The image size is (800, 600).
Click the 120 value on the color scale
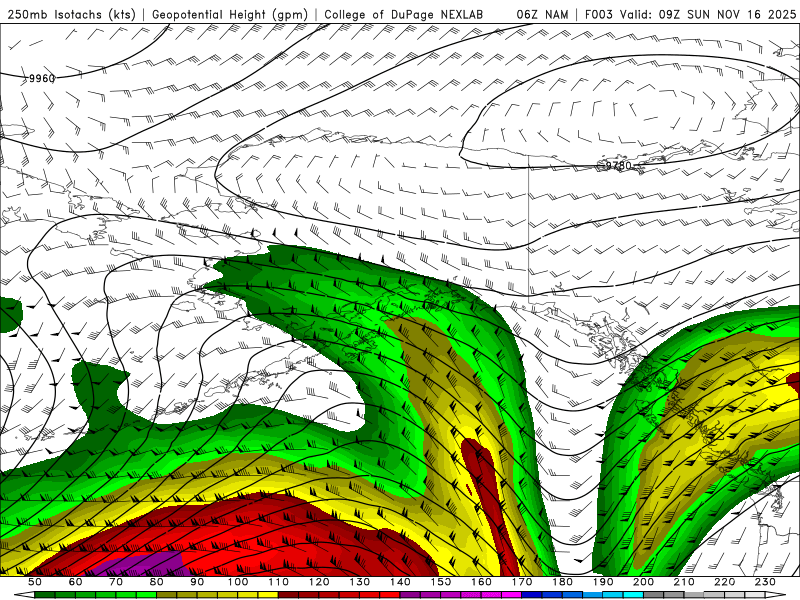pyautogui.click(x=319, y=582)
